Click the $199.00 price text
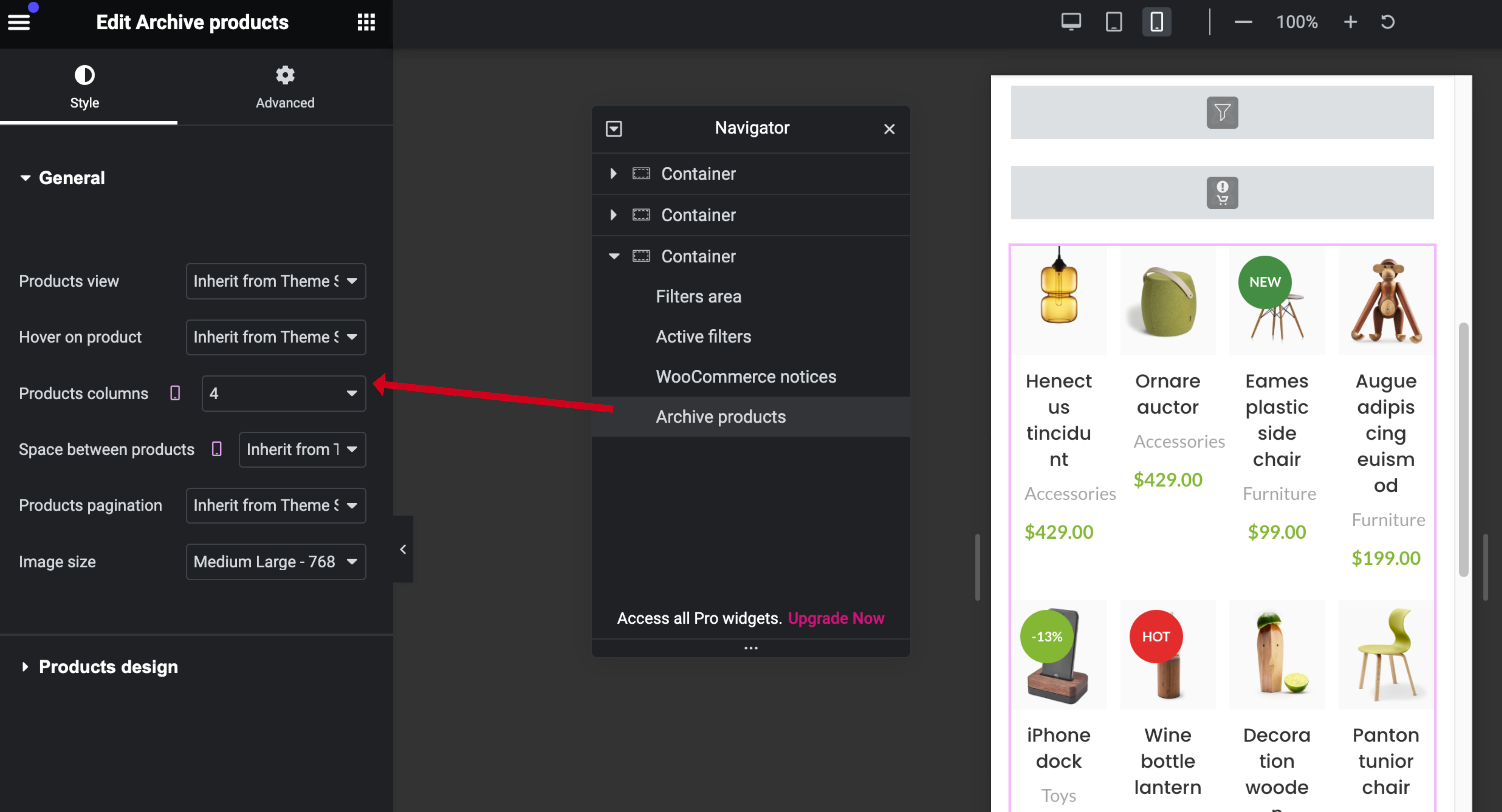 point(1386,559)
